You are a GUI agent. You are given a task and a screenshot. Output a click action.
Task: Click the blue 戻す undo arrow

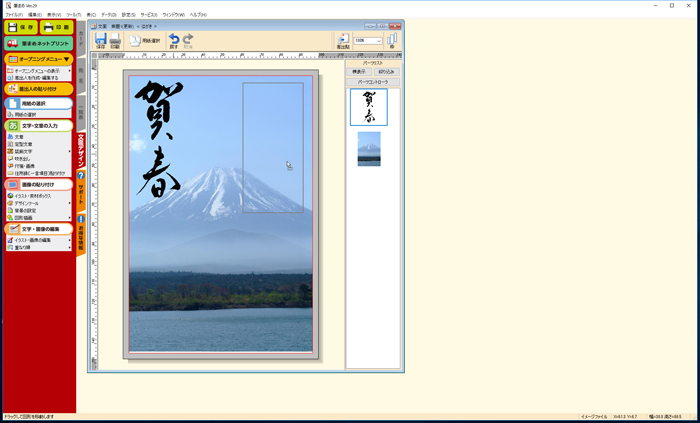pyautogui.click(x=174, y=40)
